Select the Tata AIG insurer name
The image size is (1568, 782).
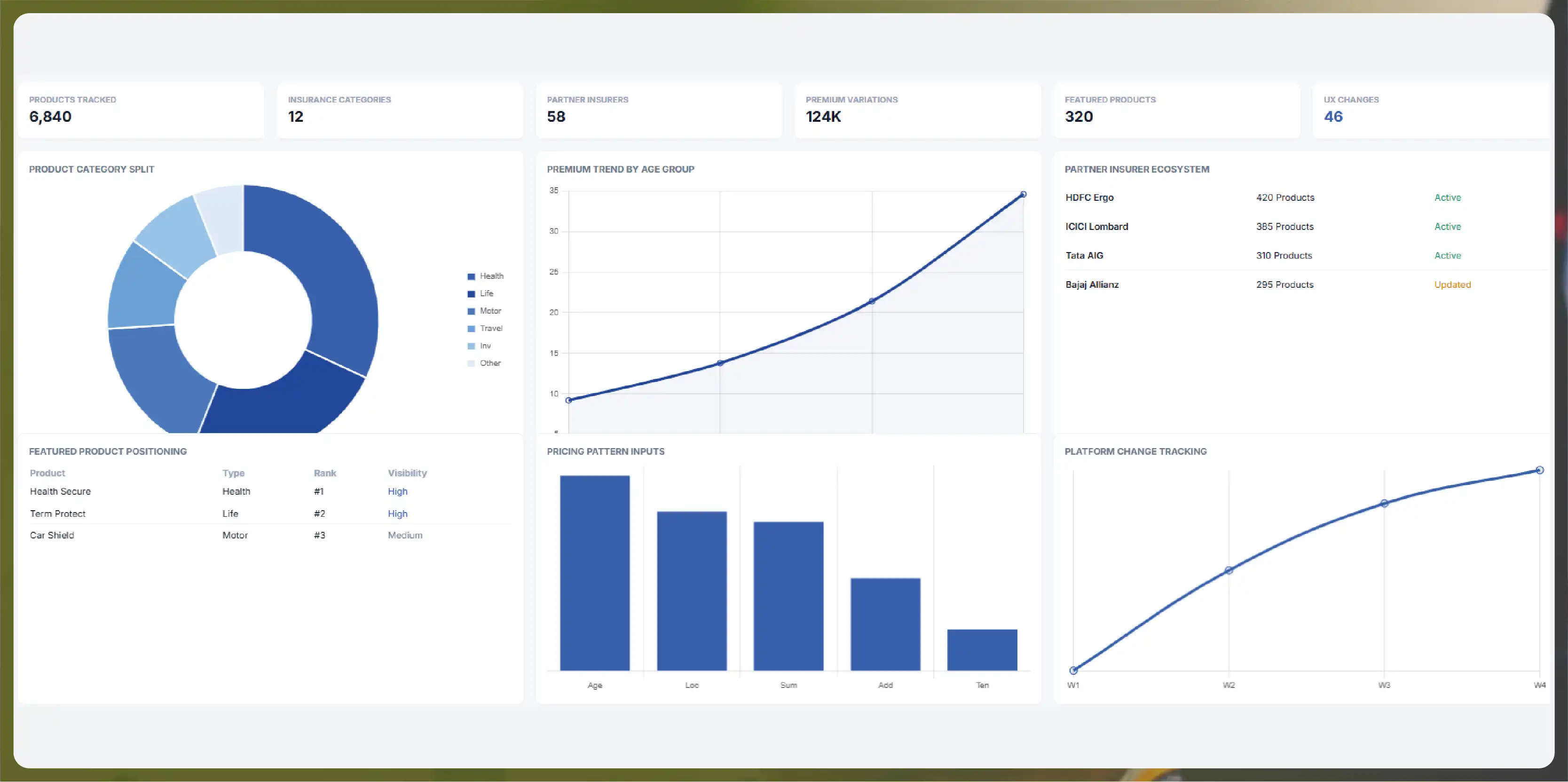tap(1084, 256)
